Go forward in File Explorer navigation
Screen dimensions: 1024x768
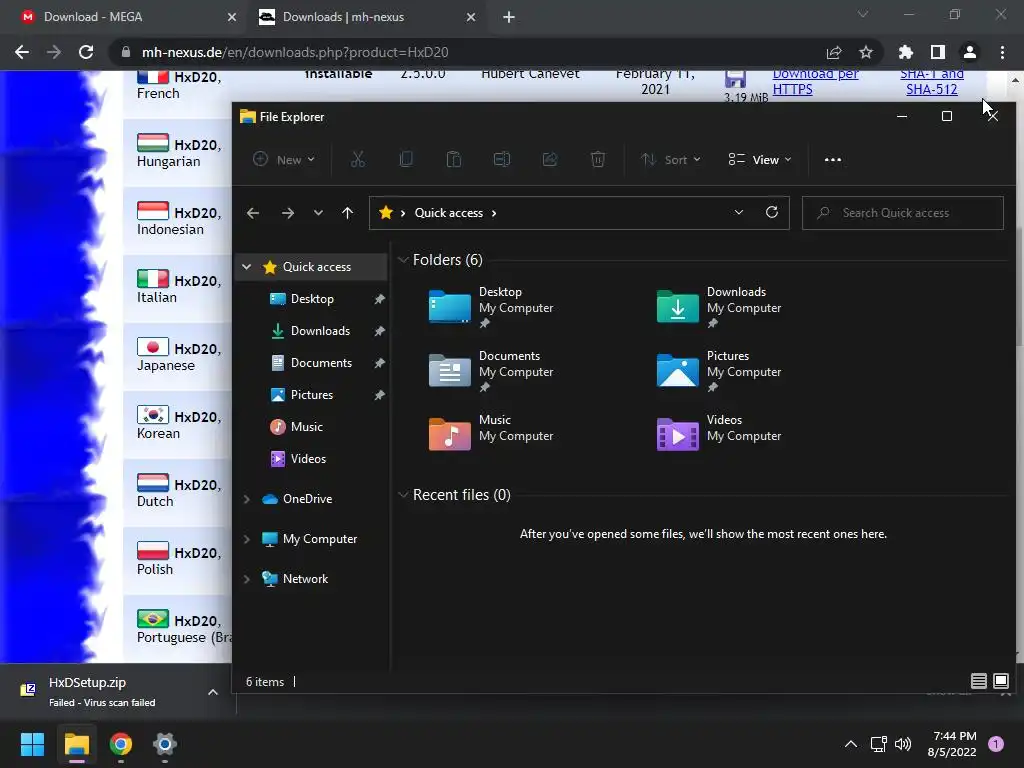(287, 213)
